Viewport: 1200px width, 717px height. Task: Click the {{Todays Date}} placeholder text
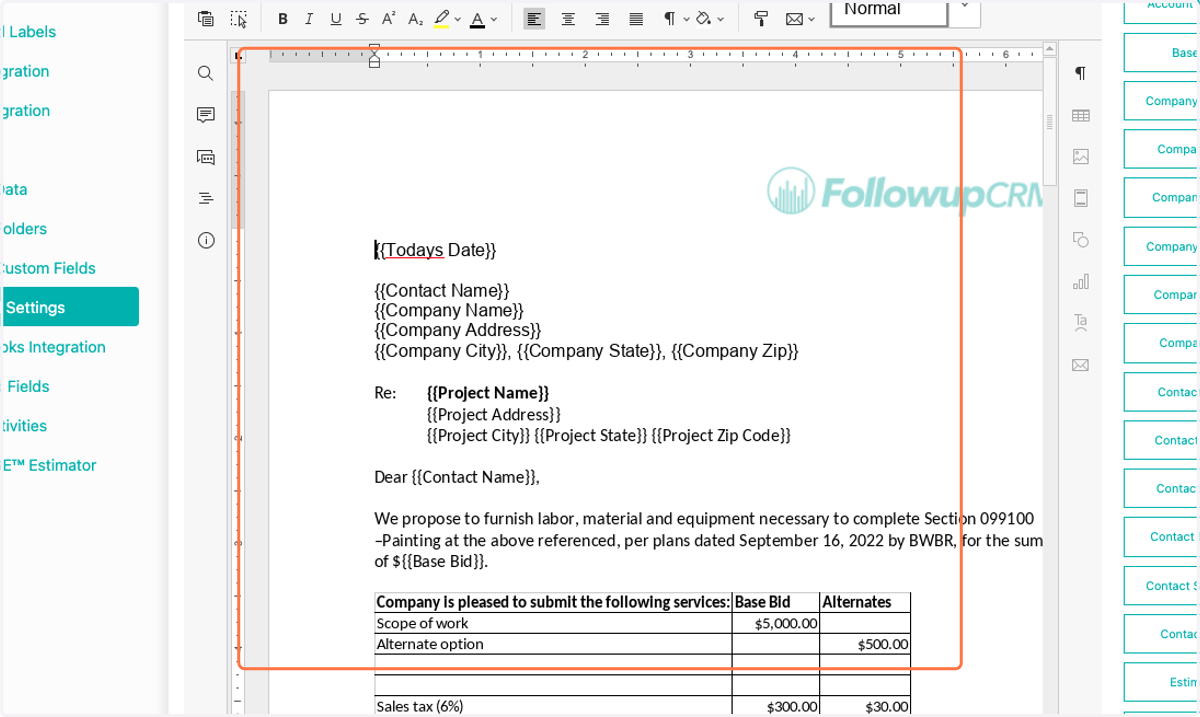[435, 250]
